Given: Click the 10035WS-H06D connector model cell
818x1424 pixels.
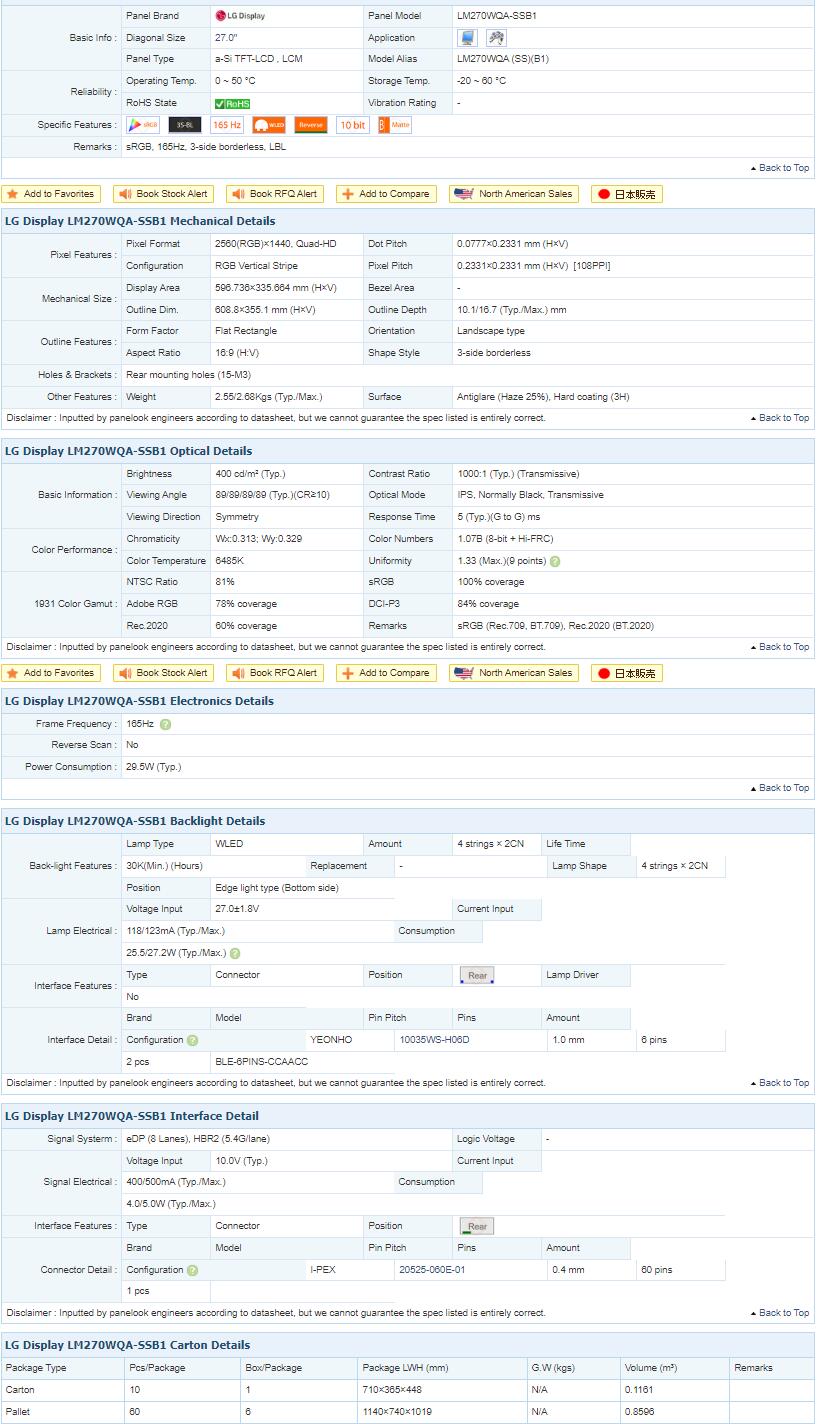Looking at the screenshot, I should coord(434,1040).
